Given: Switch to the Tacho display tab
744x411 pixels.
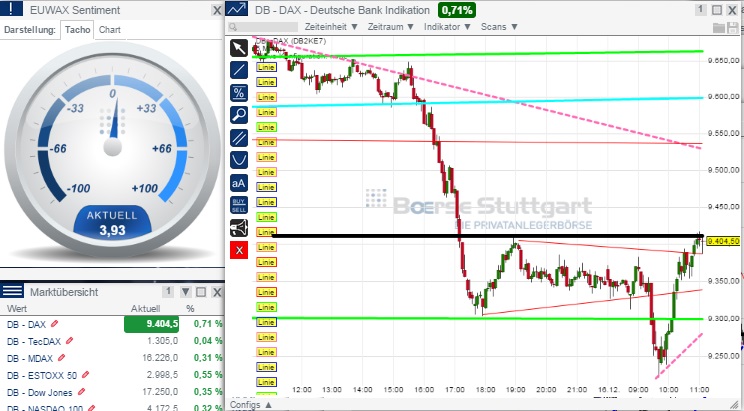Looking at the screenshot, I should pos(77,29).
